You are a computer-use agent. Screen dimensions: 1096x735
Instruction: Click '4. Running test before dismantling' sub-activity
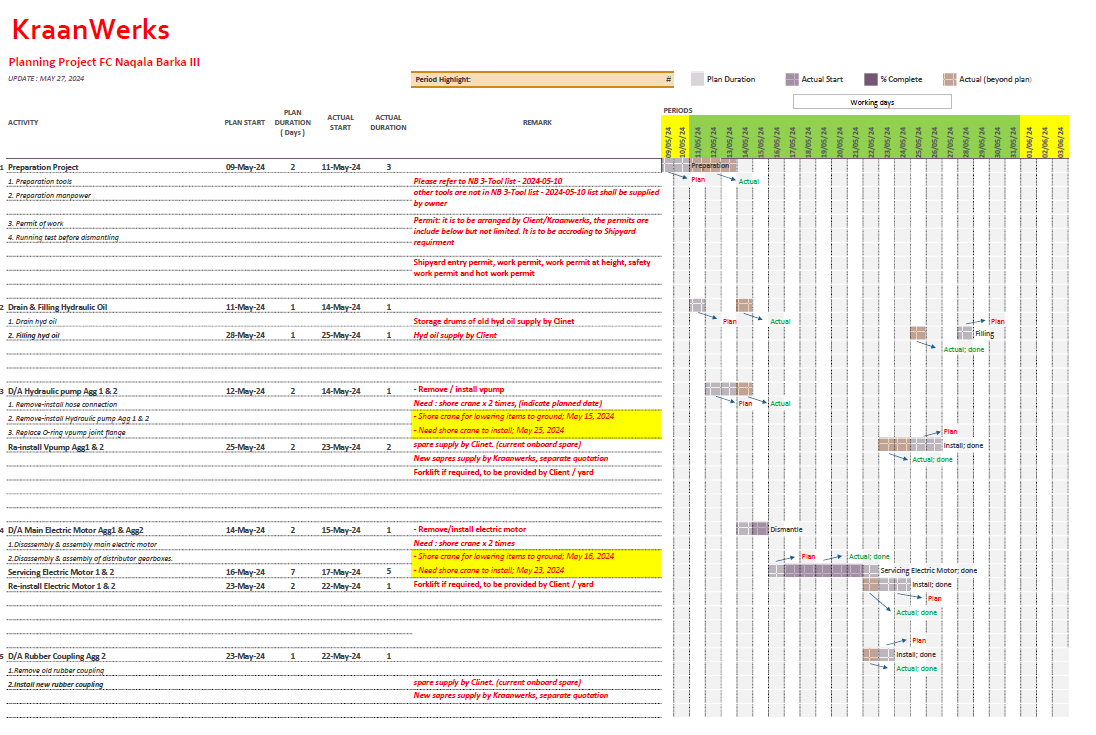pos(64,238)
